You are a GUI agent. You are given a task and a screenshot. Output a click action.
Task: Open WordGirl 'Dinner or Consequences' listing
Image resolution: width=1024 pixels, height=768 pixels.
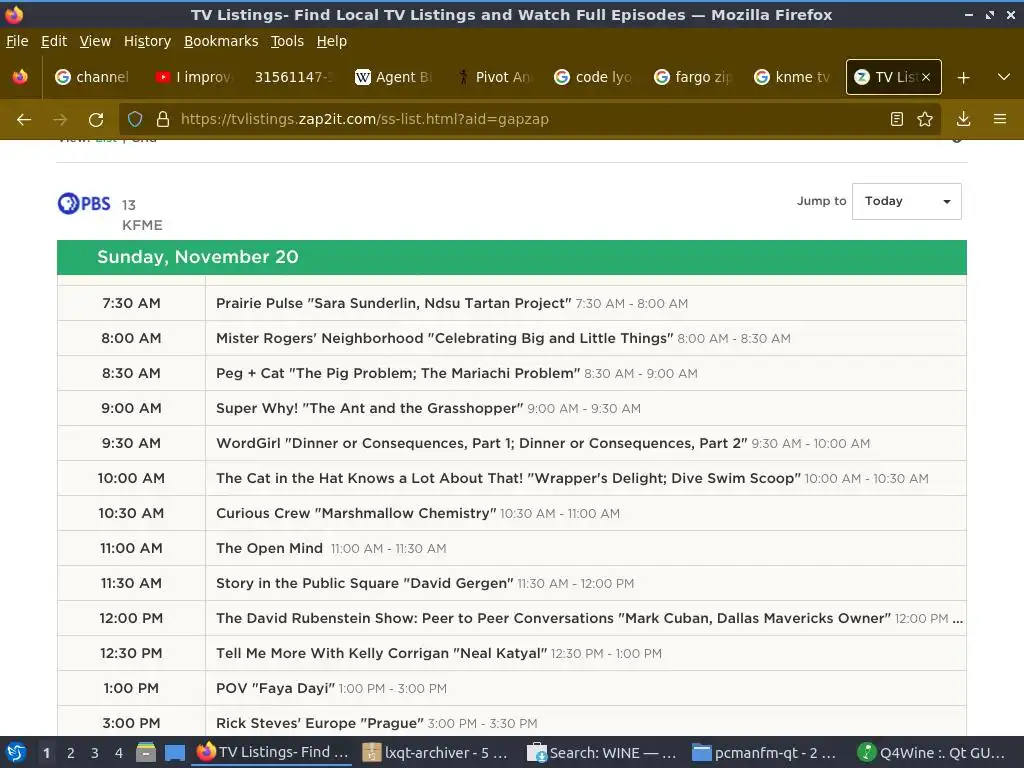pos(481,443)
